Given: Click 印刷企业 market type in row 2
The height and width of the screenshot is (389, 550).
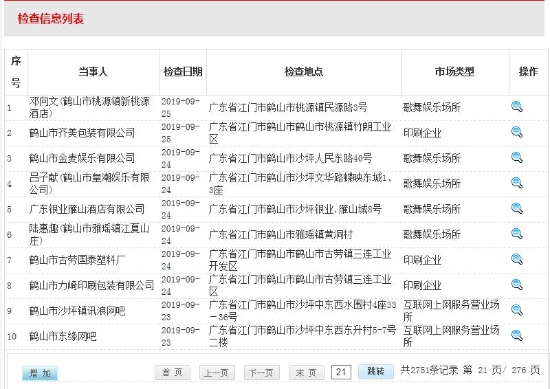Looking at the screenshot, I should (422, 133).
